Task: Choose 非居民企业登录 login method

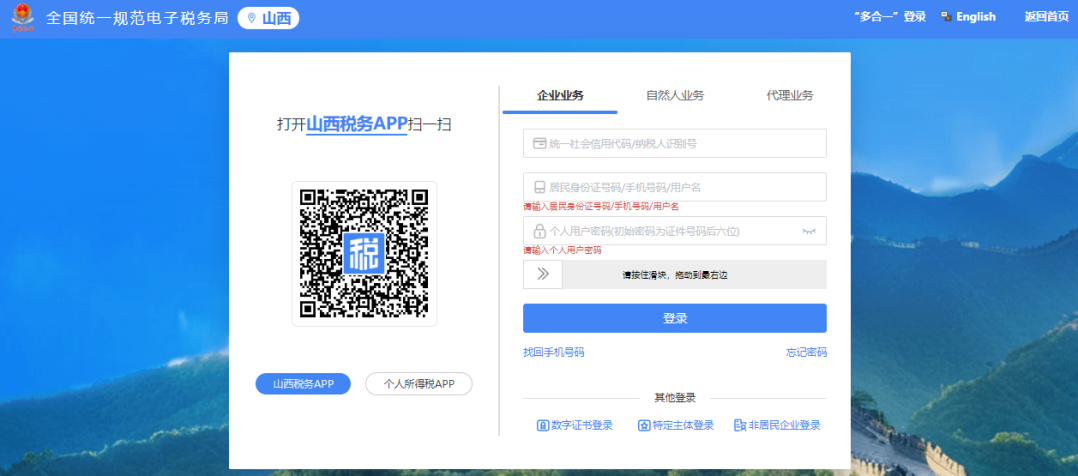Action: (777, 425)
